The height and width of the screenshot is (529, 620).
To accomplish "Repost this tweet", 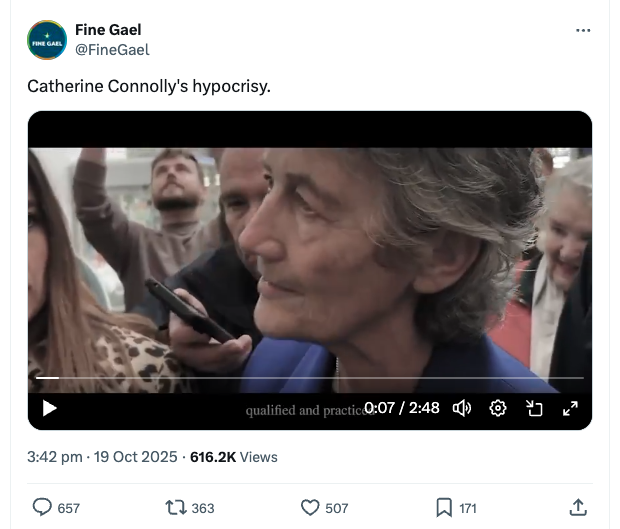I will click(177, 508).
